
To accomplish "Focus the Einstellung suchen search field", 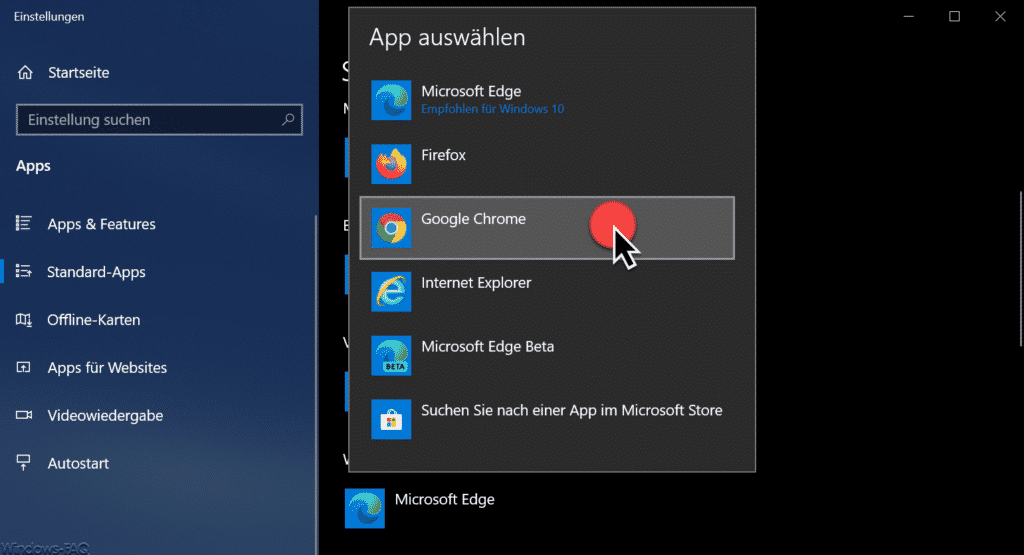I will pyautogui.click(x=159, y=119).
